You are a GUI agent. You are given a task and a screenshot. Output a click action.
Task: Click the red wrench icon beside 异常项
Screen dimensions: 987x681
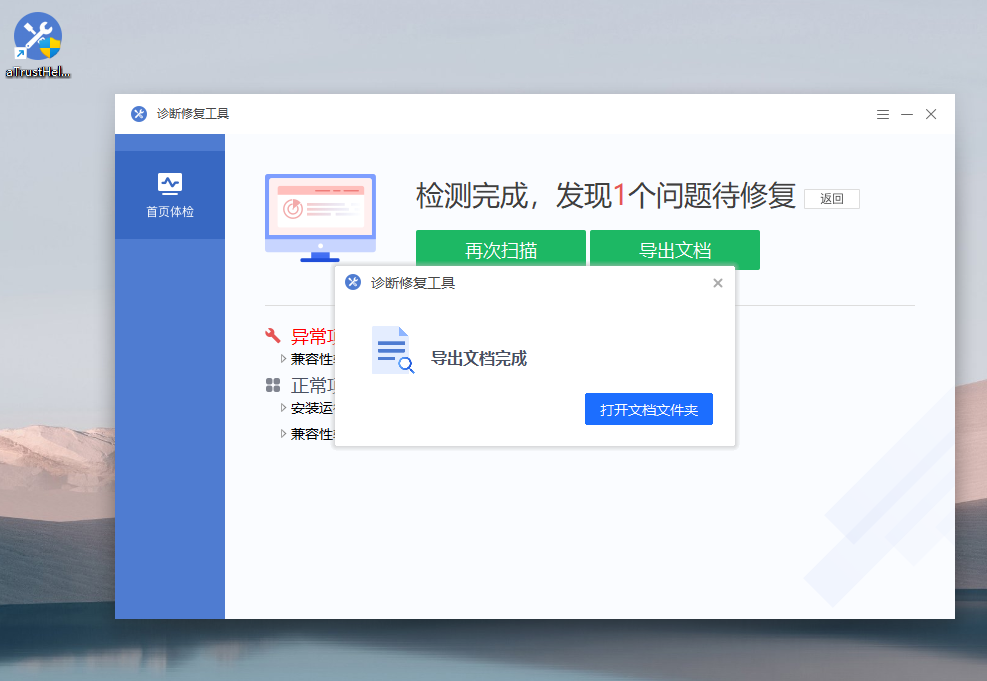[273, 336]
